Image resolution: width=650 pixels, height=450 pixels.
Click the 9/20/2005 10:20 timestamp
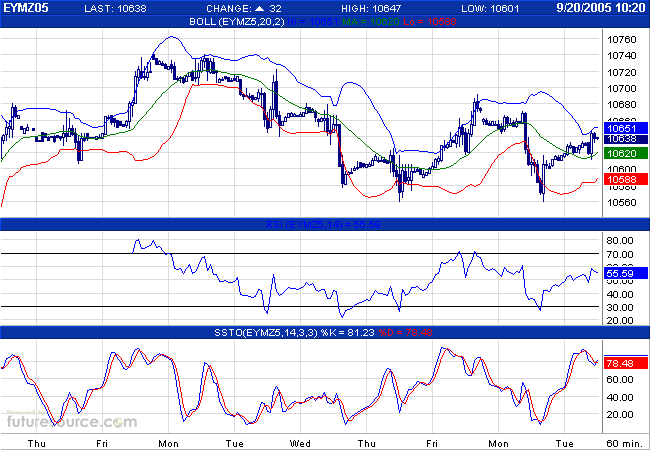click(x=601, y=8)
